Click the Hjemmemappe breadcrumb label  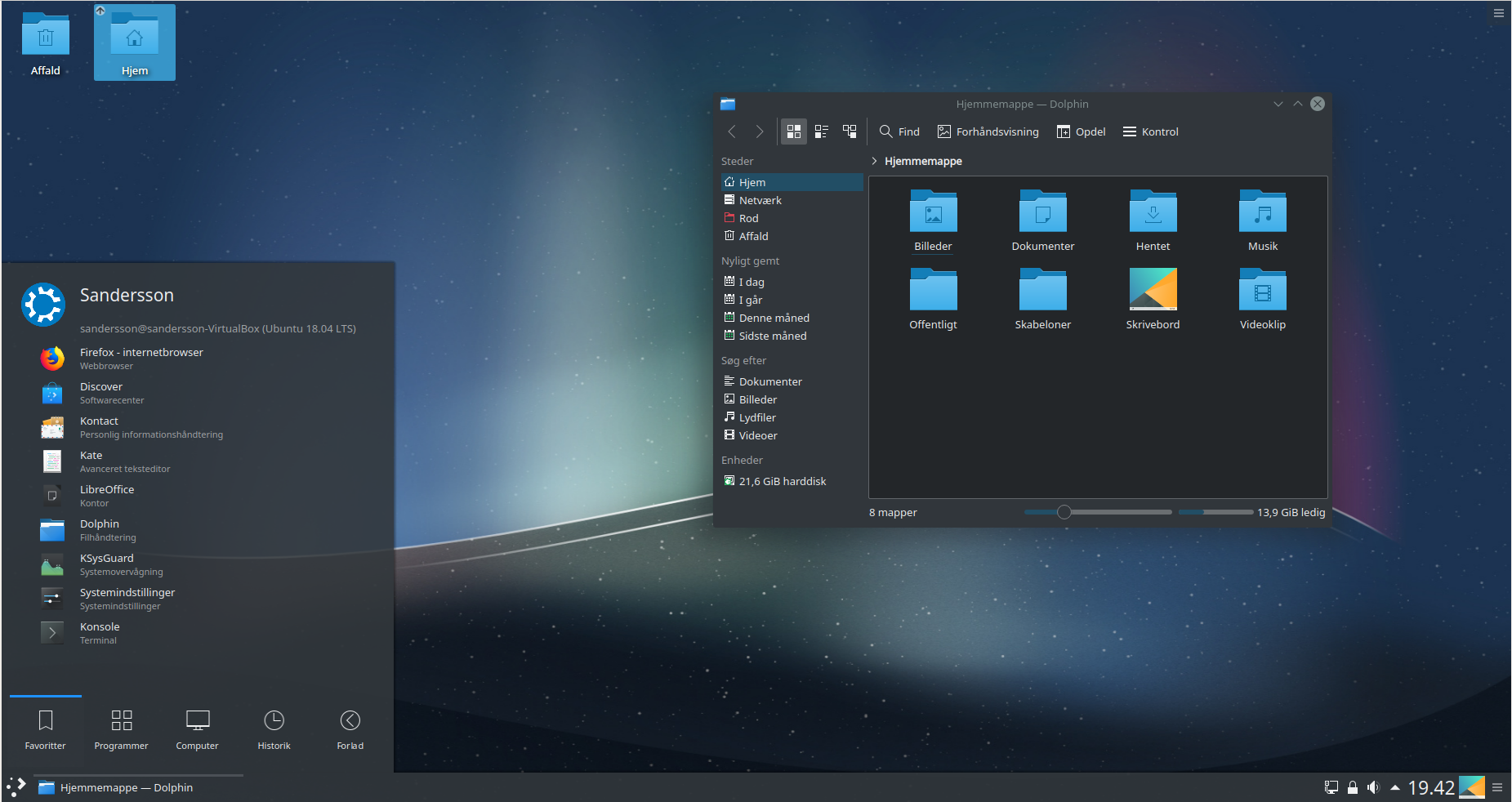(923, 161)
